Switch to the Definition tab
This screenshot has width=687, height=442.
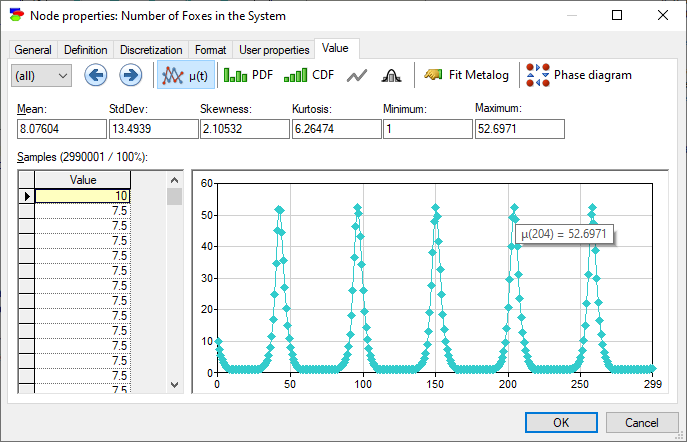[x=85, y=50]
